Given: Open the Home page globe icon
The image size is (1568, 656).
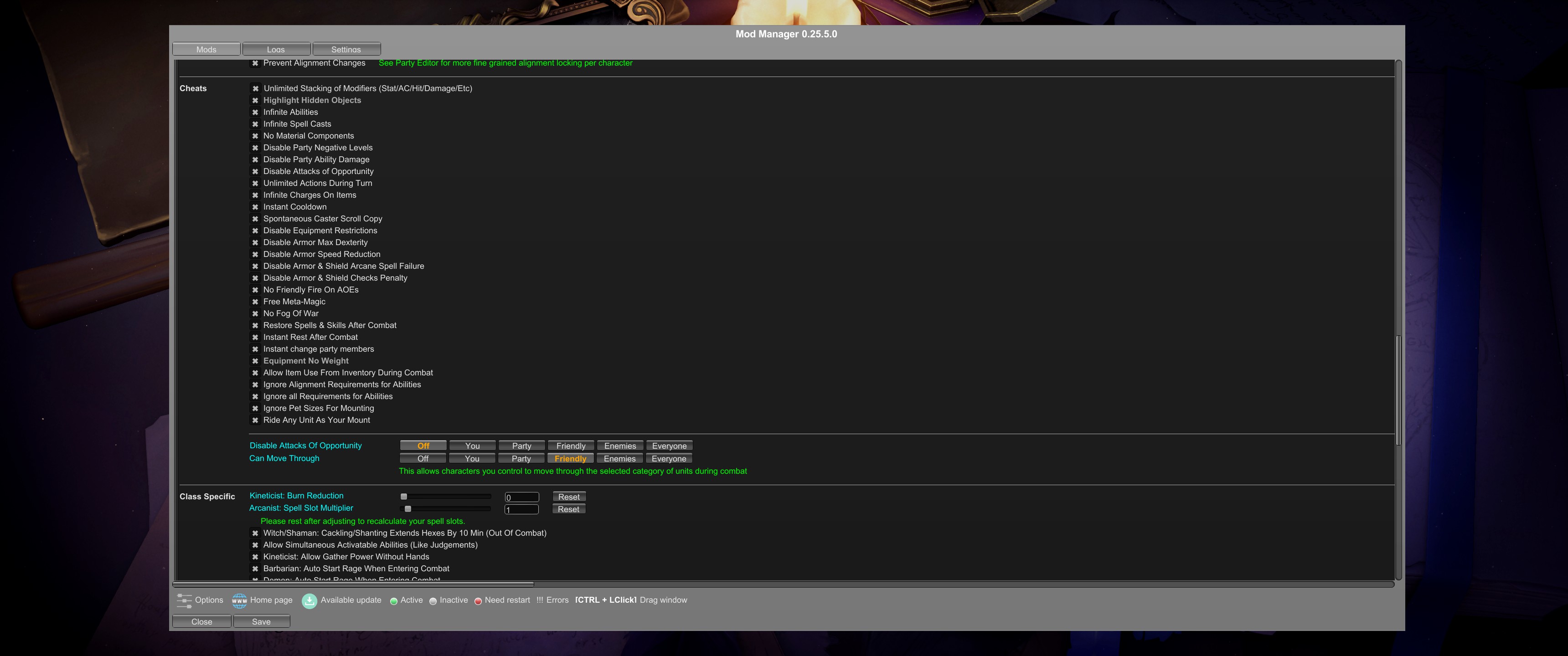Looking at the screenshot, I should pos(239,600).
